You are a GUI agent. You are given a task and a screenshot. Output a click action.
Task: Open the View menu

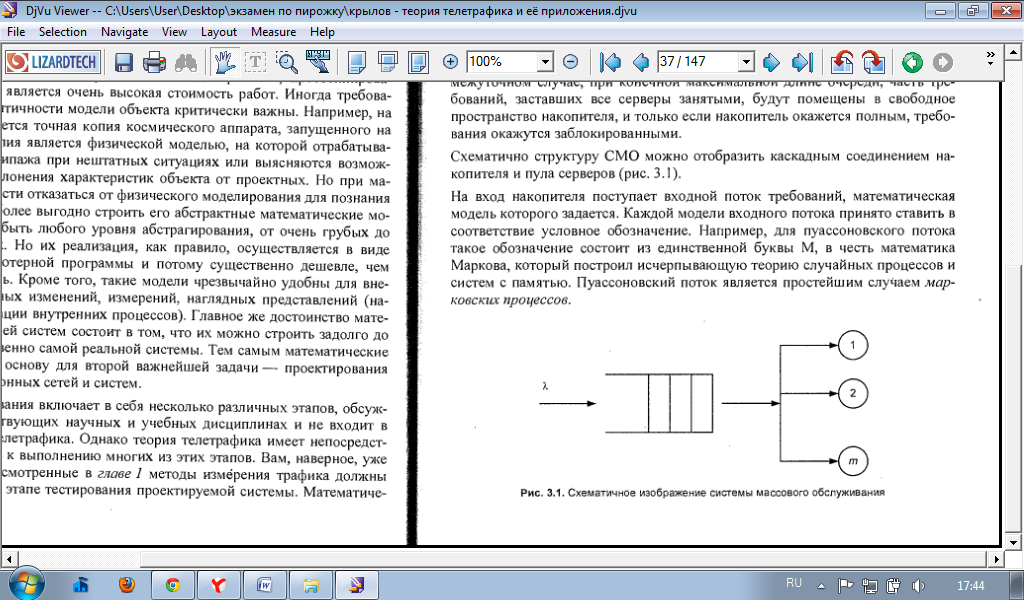(174, 32)
